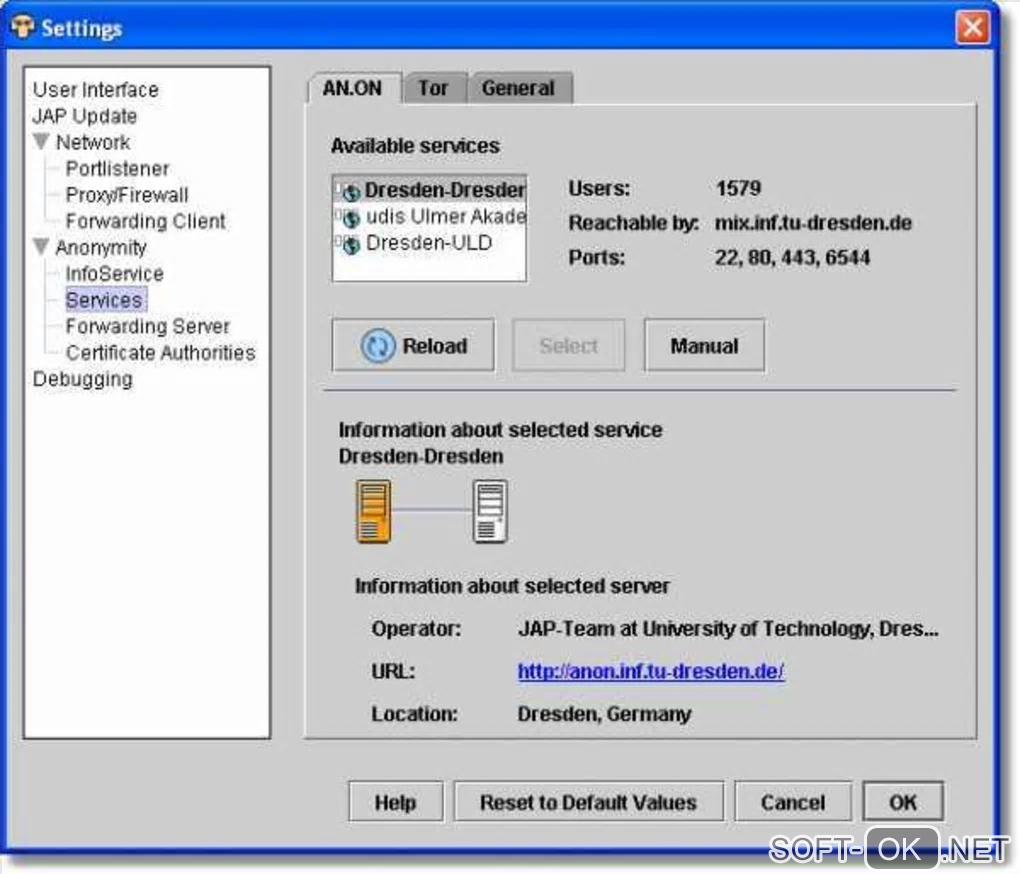The image size is (1020, 874).
Task: Select Dresden-Dresden in available services
Action: click(x=429, y=190)
